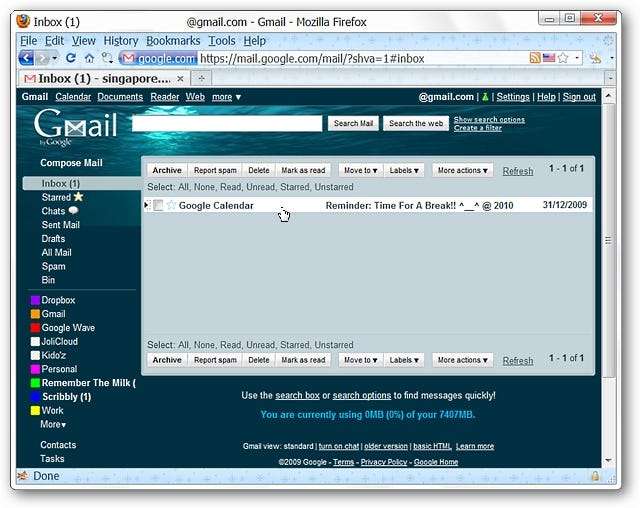Viewport: 640px width, 508px height.
Task: Open the Tools menu
Action: coord(222,41)
